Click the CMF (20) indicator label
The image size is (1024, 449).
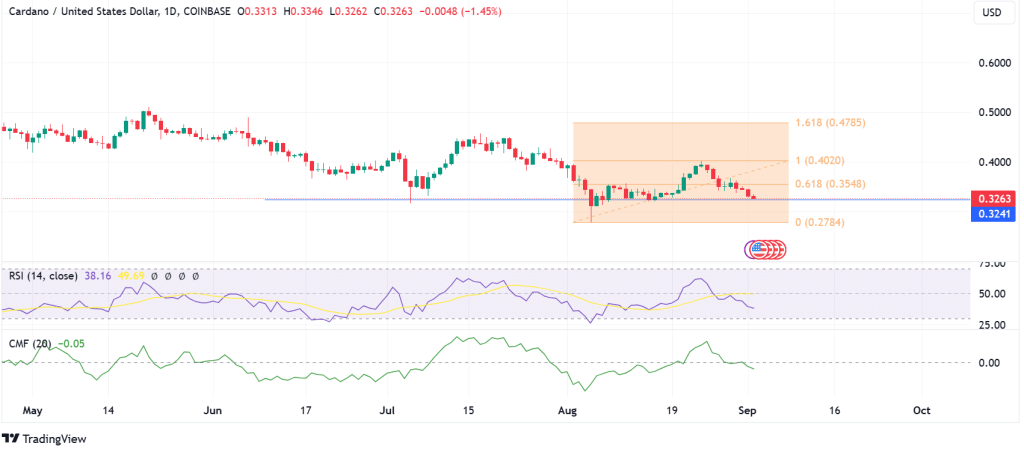point(29,343)
